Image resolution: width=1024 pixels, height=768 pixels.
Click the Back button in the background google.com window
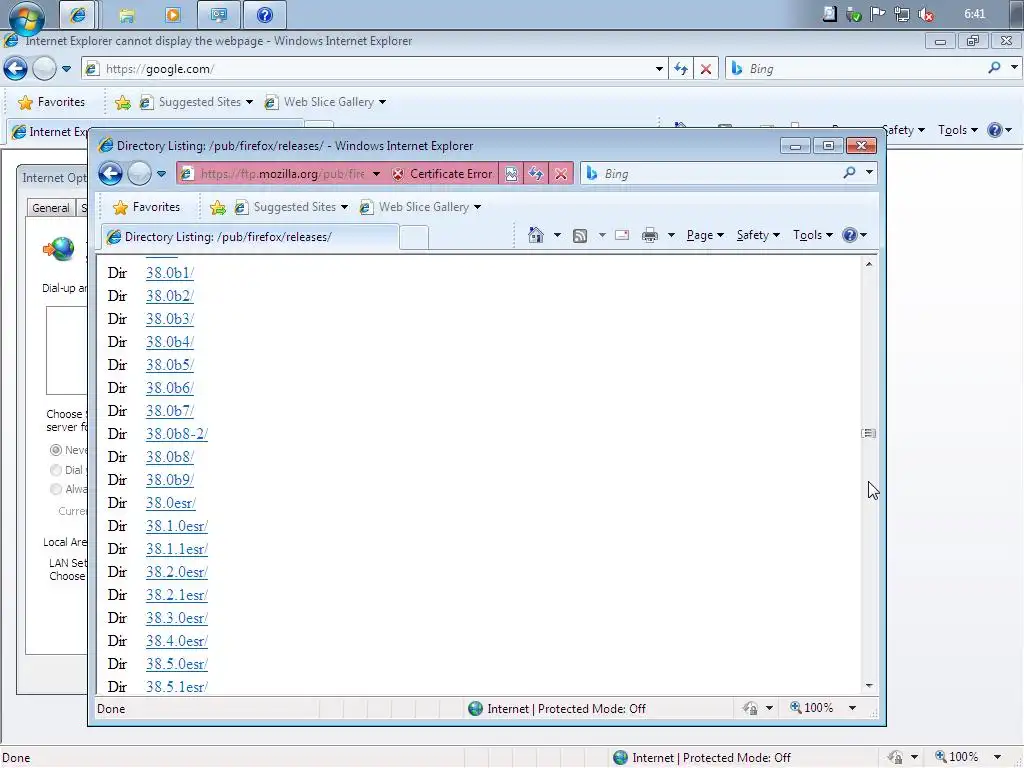pyautogui.click(x=16, y=69)
